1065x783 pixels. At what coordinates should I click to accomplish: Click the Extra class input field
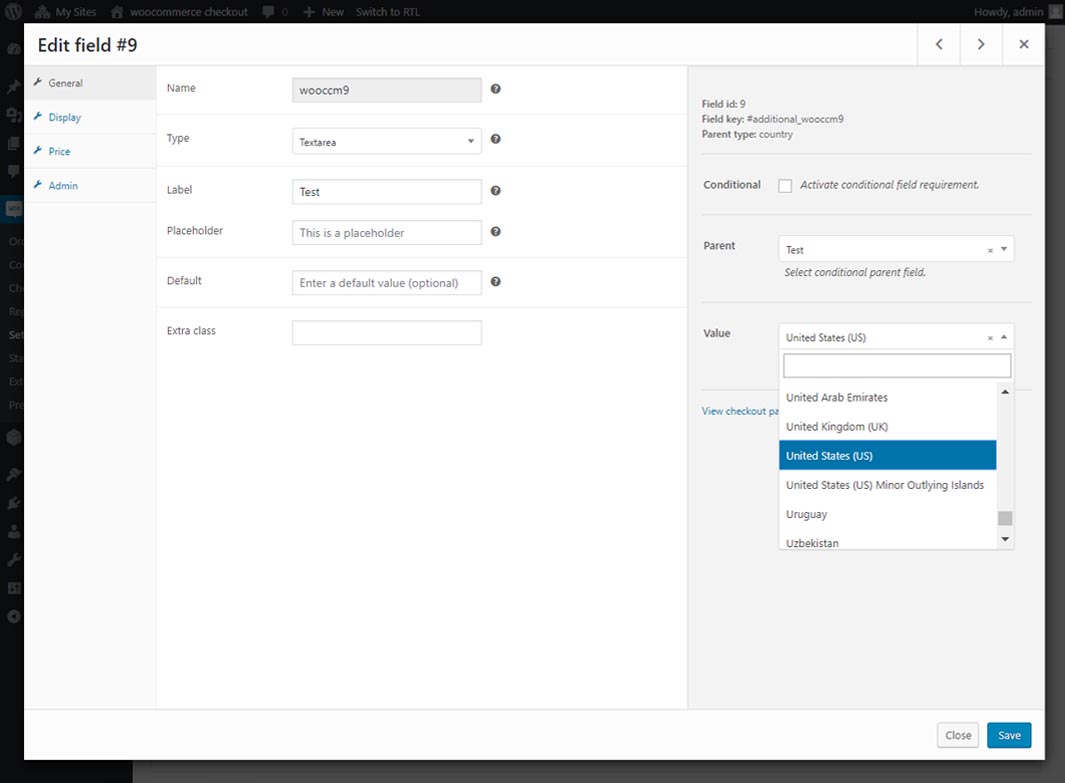[x=386, y=333]
